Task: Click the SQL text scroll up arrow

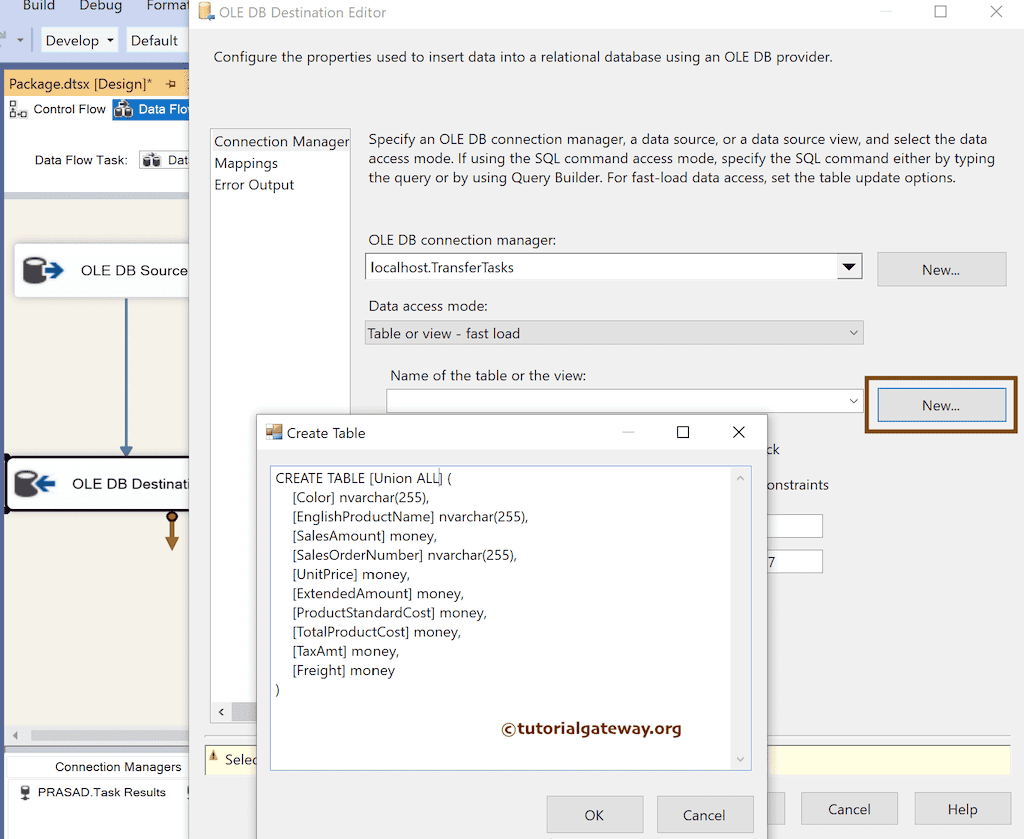Action: coord(740,478)
